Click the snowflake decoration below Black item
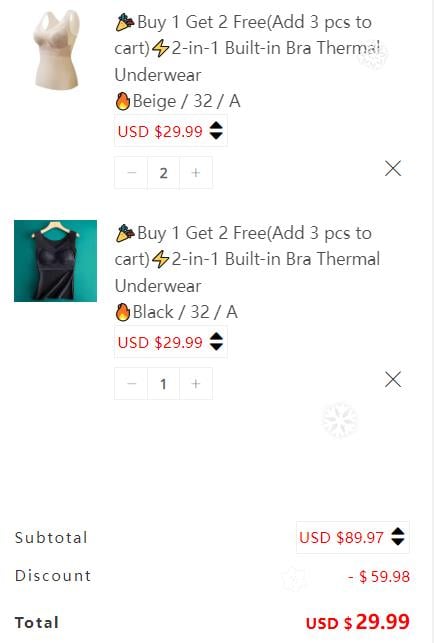 (340, 420)
